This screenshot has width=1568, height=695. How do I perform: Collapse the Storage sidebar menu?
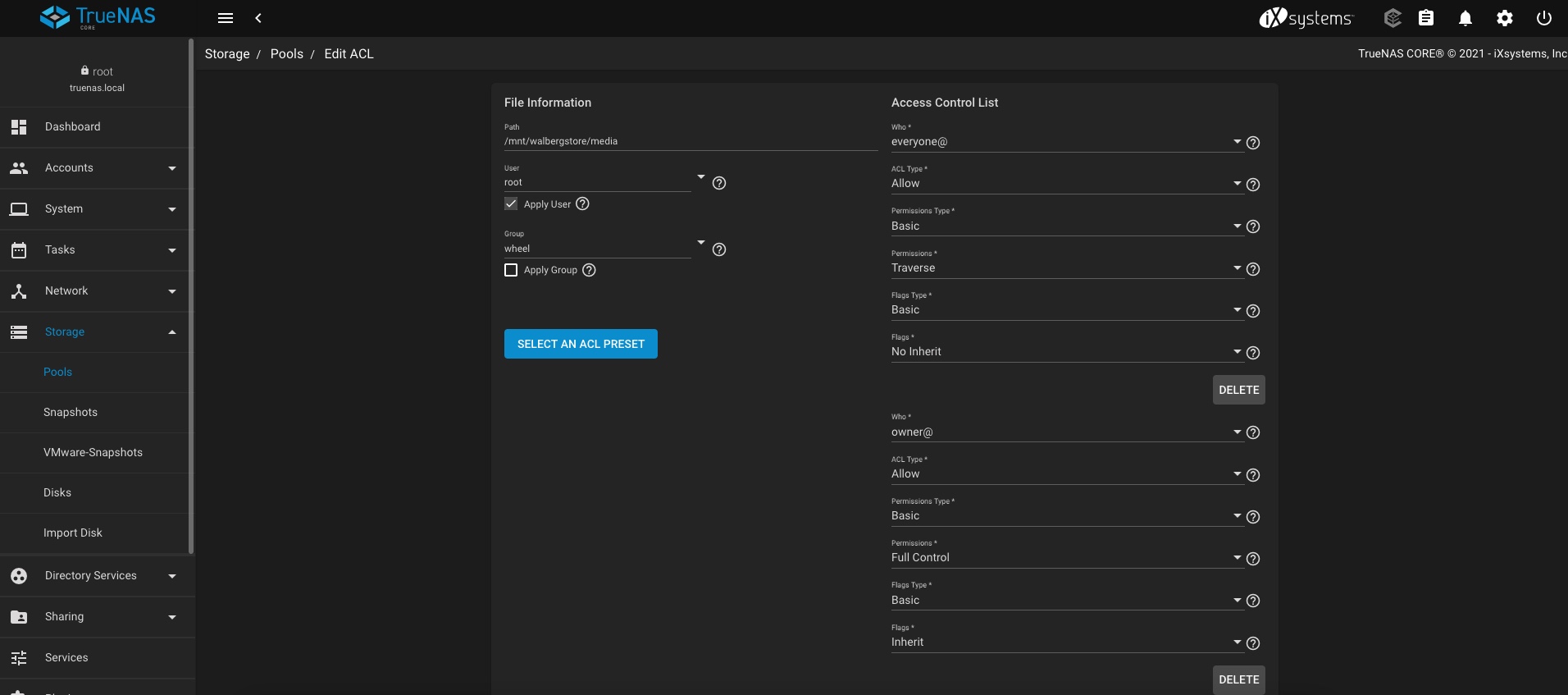172,332
